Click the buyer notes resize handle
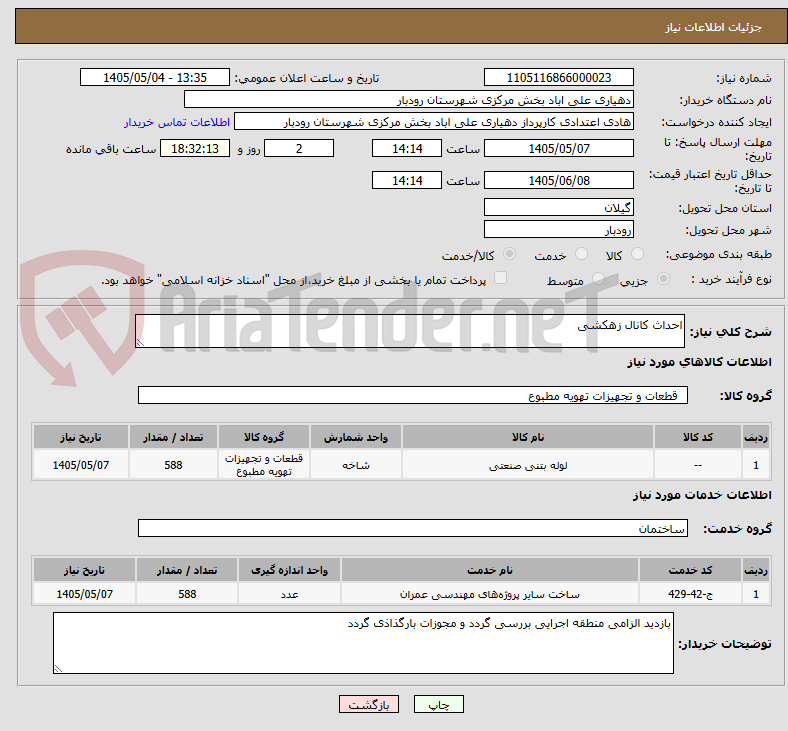 tap(58, 668)
